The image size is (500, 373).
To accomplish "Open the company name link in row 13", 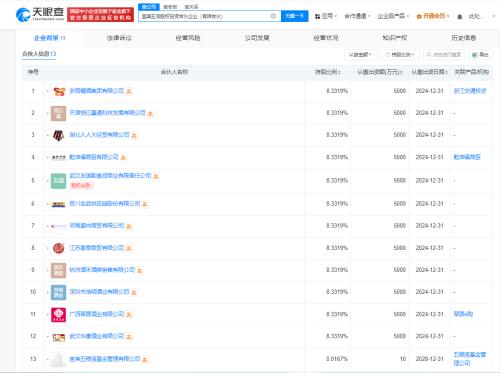I will tap(105, 359).
